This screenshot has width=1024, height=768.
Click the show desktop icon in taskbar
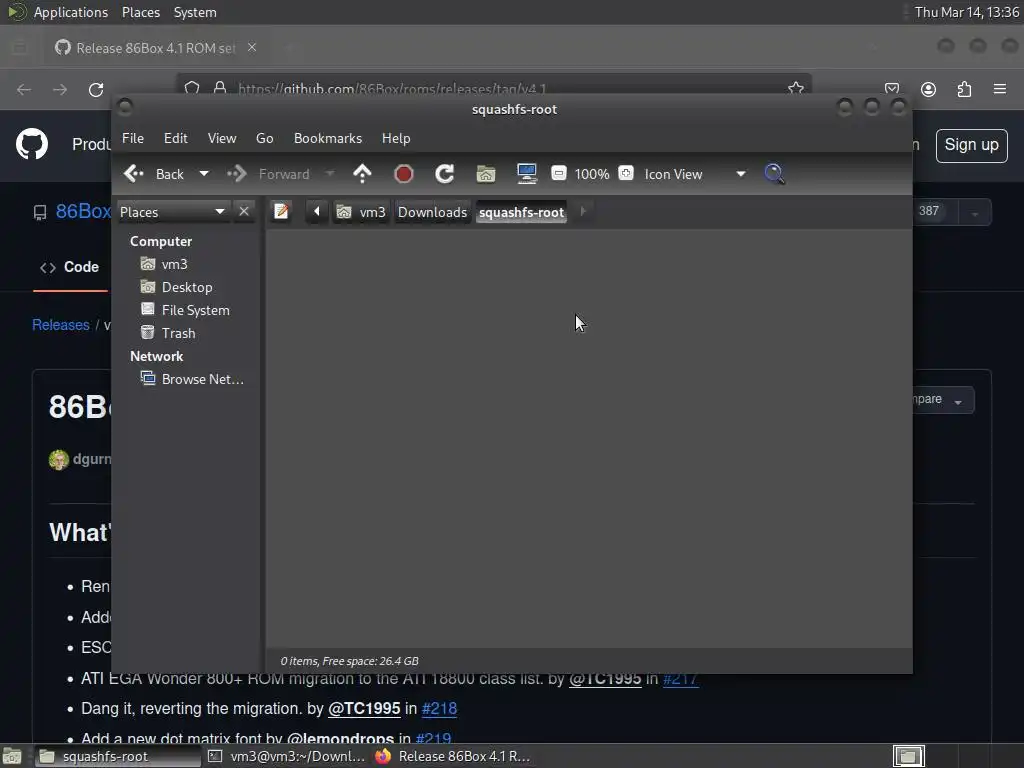pos(12,756)
